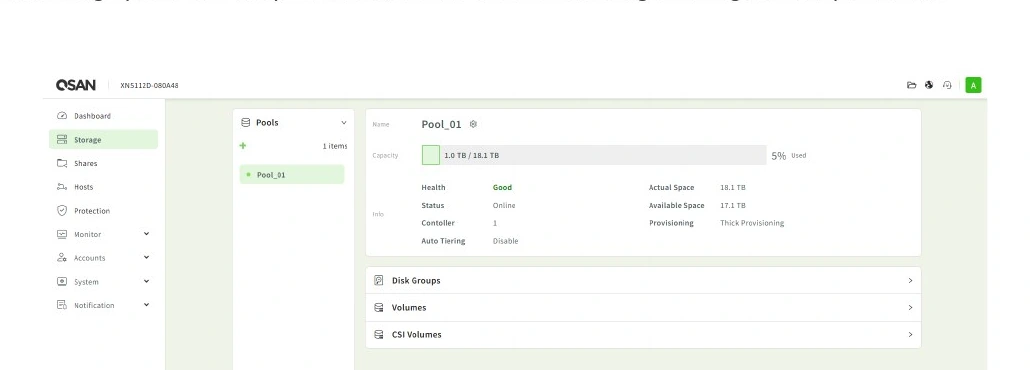
Task: Open the file manager folder icon in header
Action: [911, 85]
